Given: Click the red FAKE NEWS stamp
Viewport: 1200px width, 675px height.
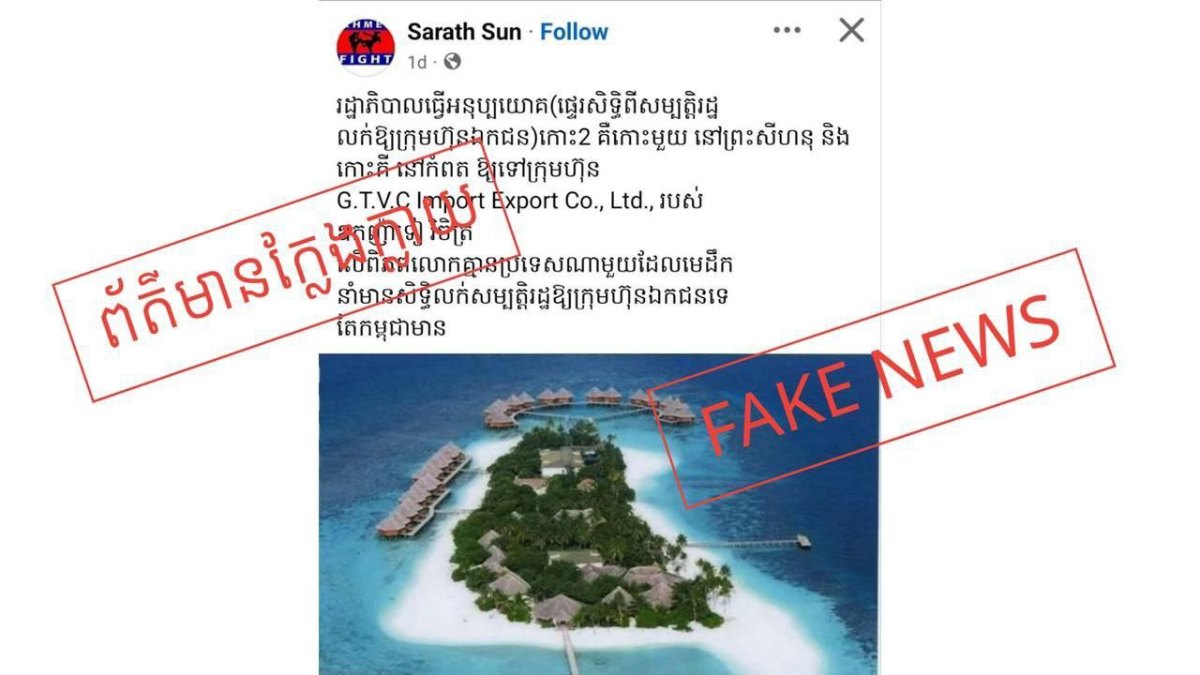Looking at the screenshot, I should tap(882, 377).
